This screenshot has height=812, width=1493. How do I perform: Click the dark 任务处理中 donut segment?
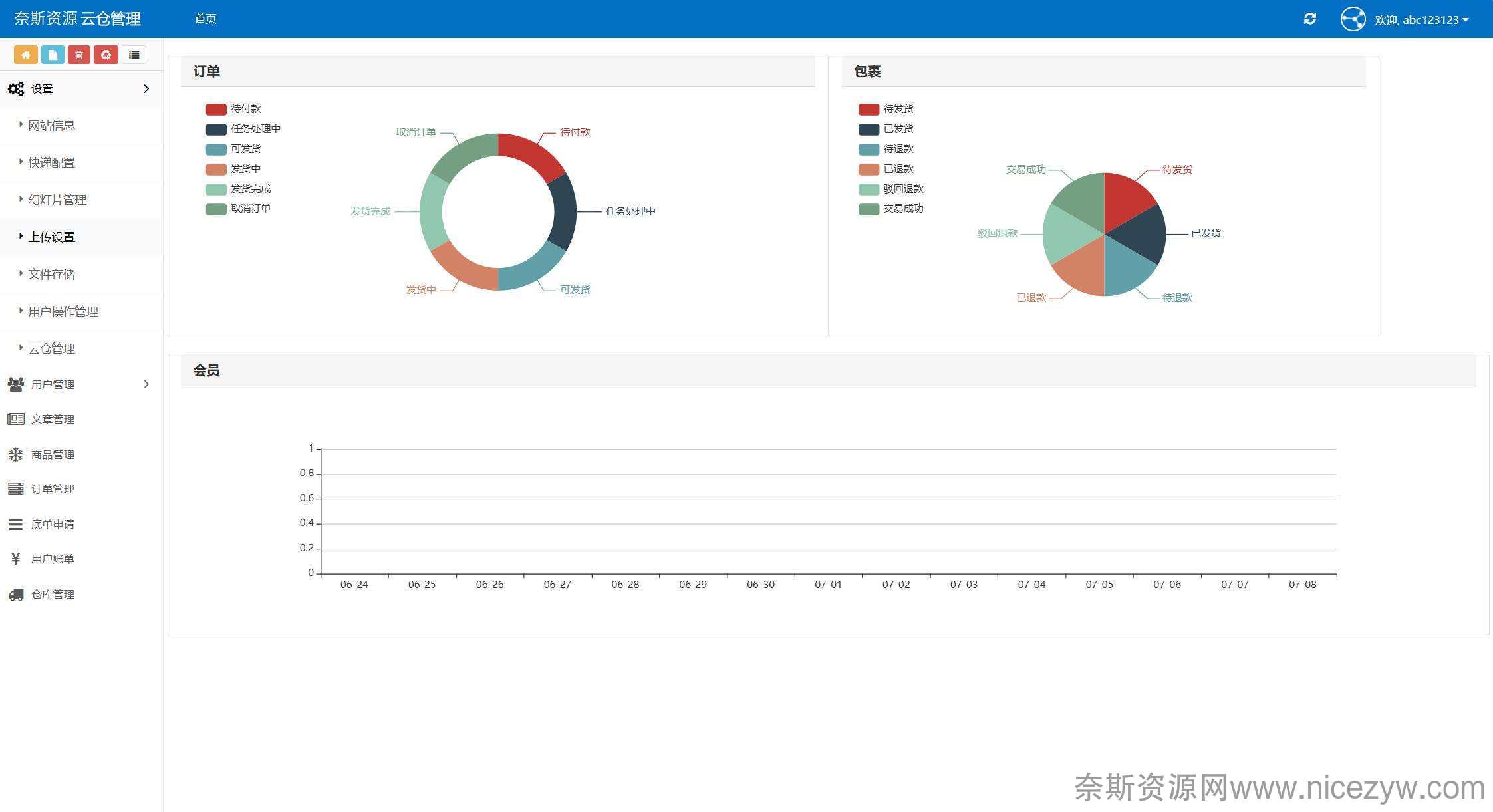pos(565,212)
